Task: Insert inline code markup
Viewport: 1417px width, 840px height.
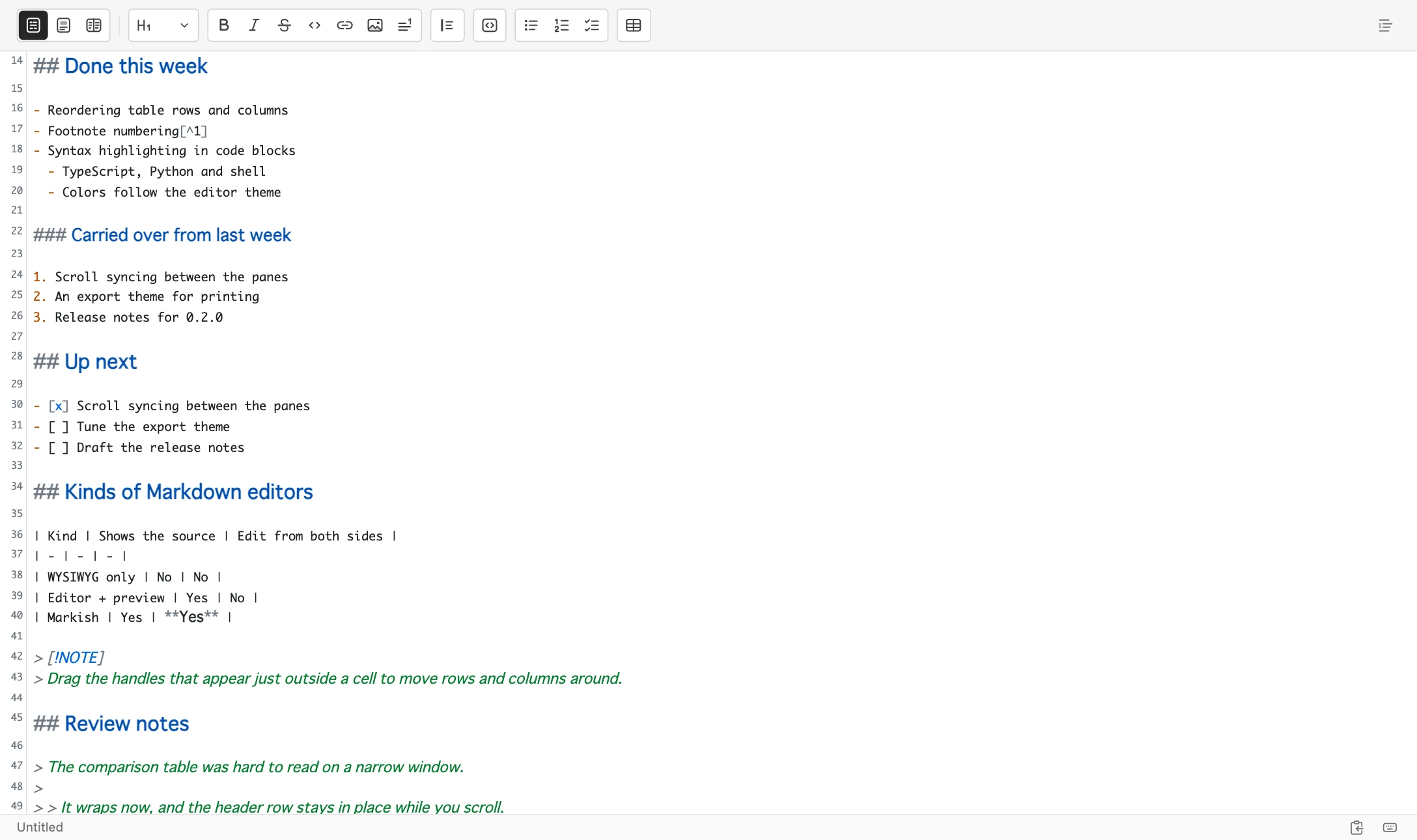Action: pyautogui.click(x=315, y=25)
